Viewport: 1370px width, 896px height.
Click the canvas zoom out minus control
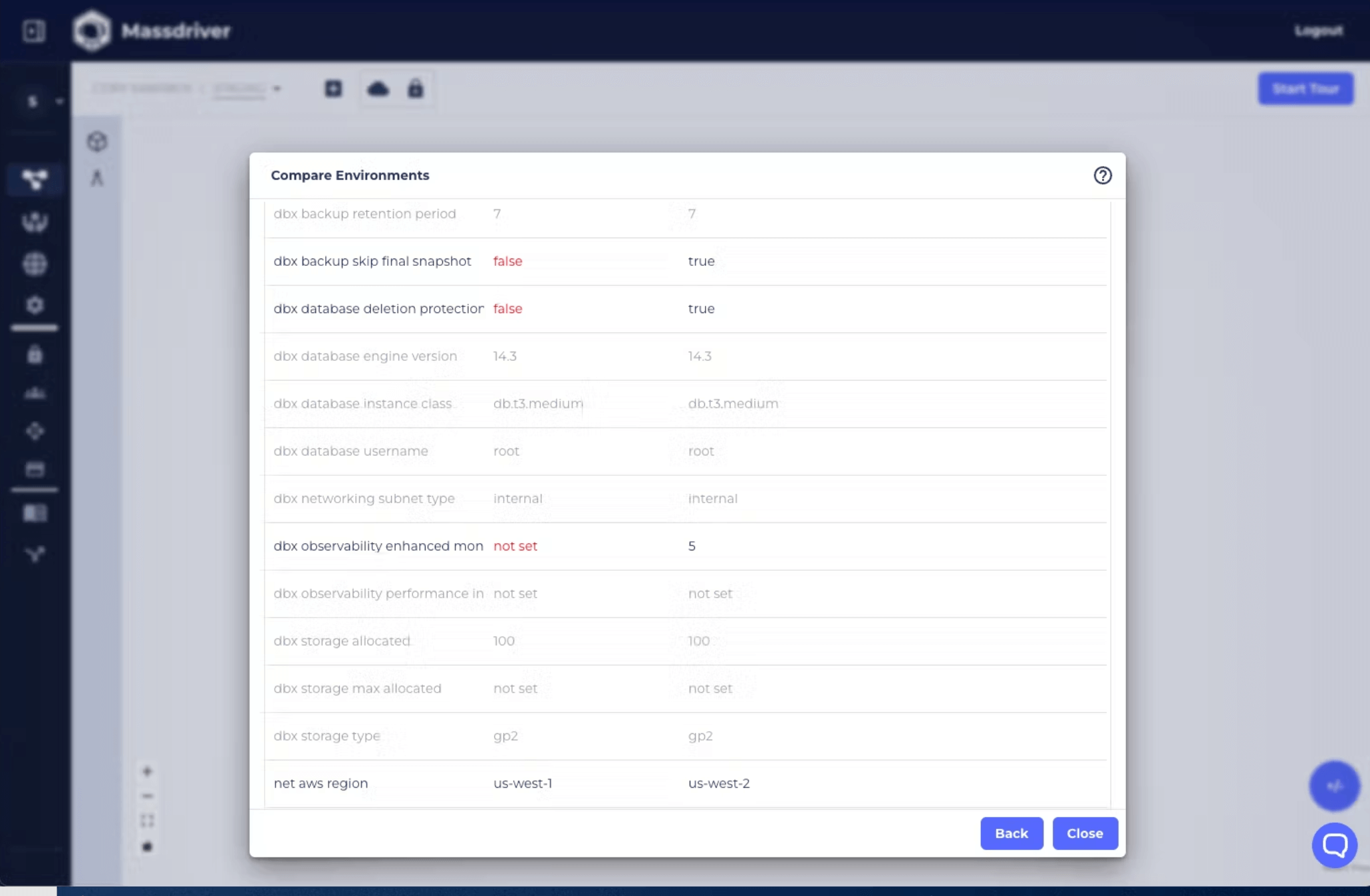147,796
